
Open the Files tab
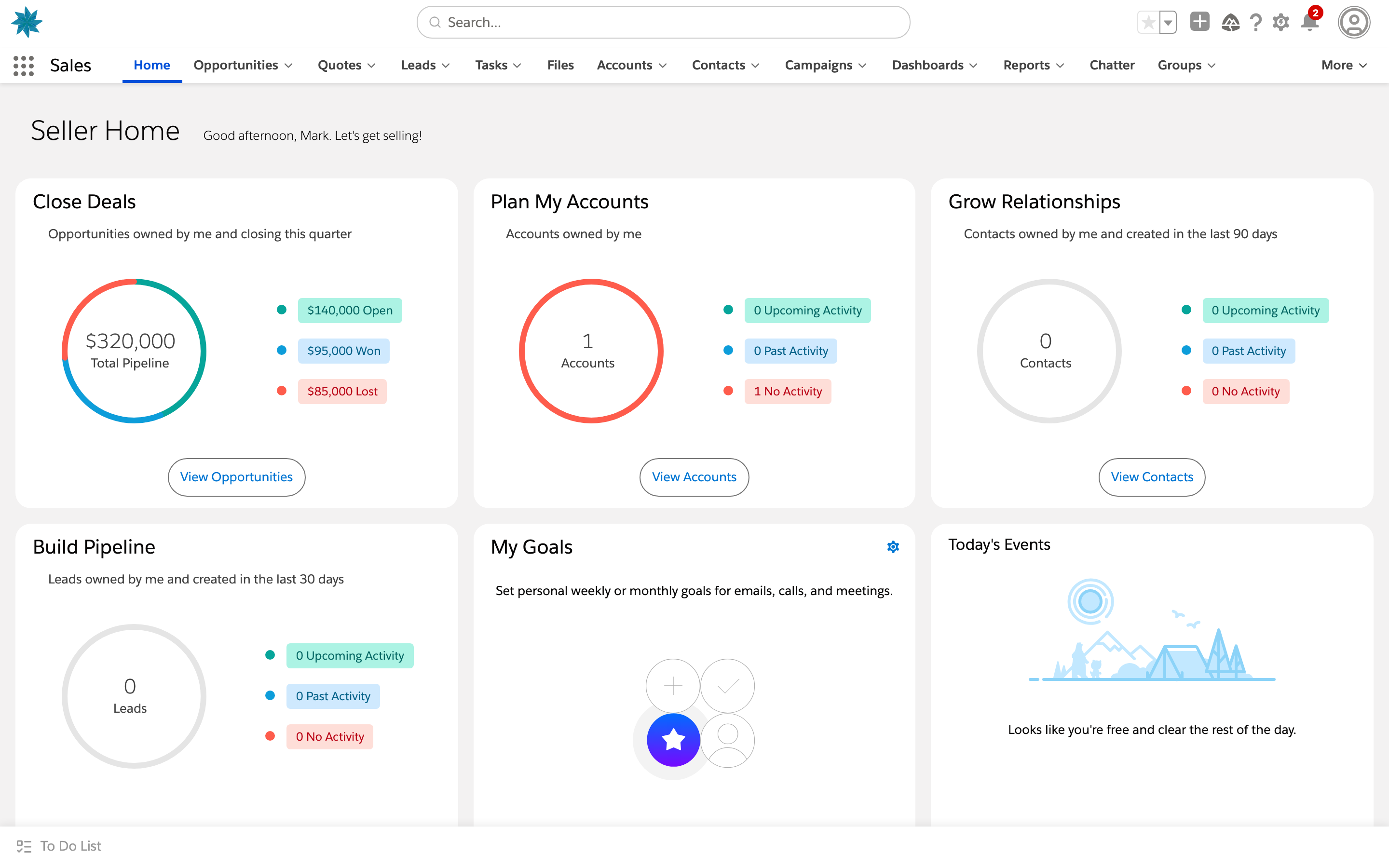point(560,66)
